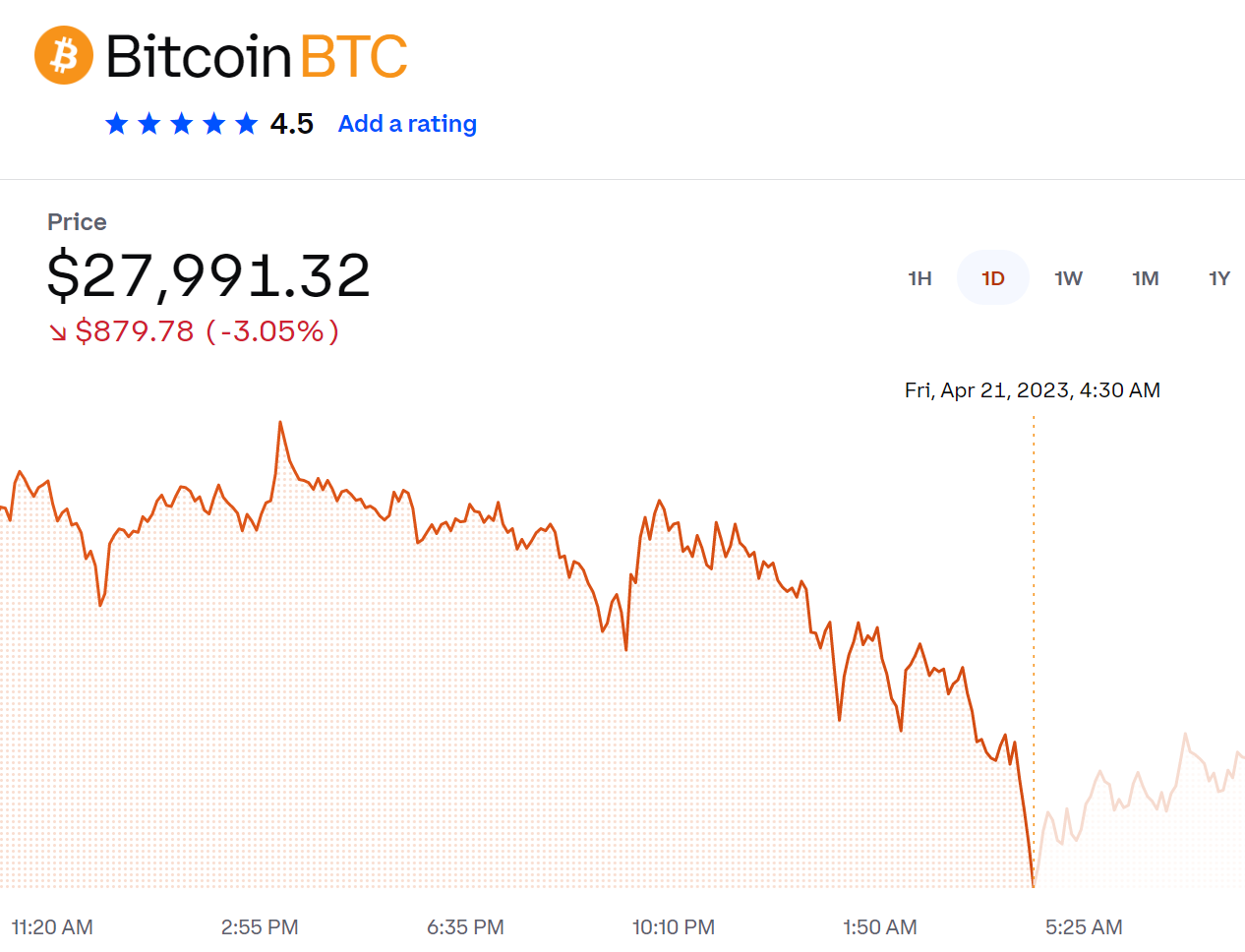Viewport: 1245px width, 952px height.
Task: Select the 1D timeframe tab
Action: coord(993,278)
